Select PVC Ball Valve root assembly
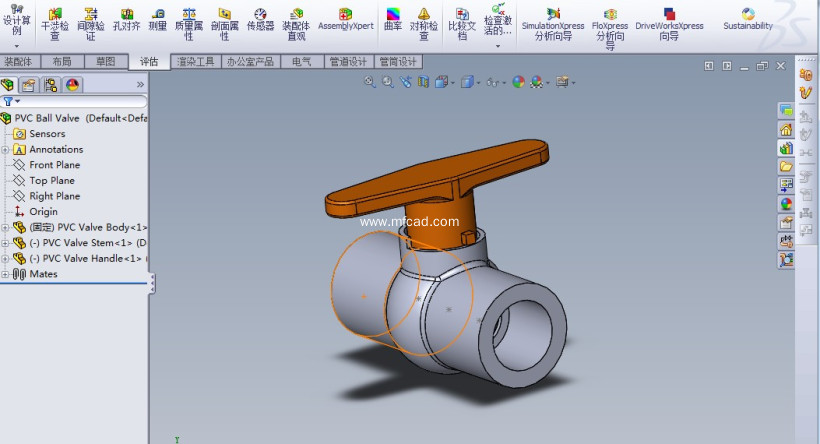Screen dimensions: 820x444 coord(74,118)
